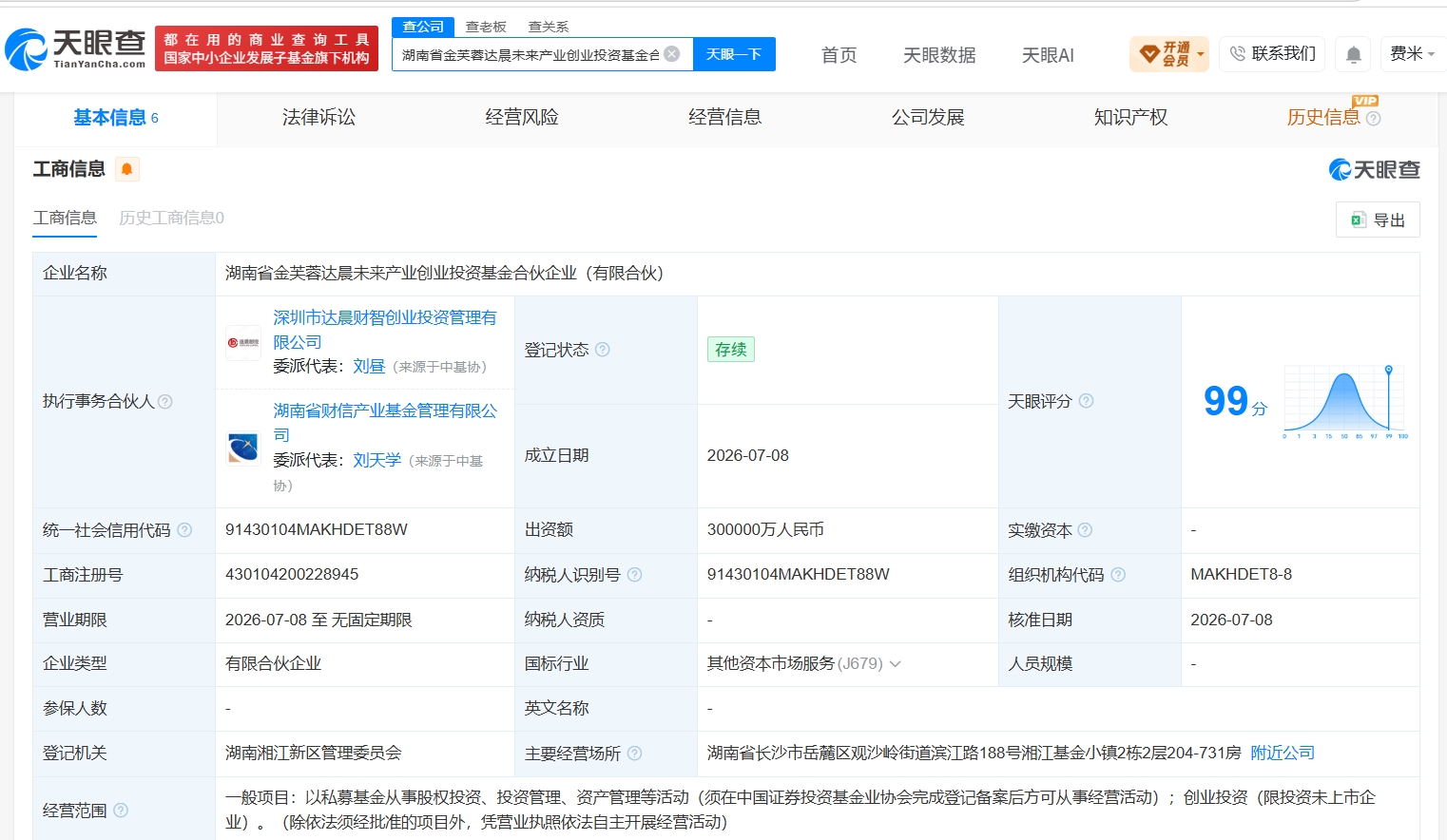Click the Excel icon on 导出 button
Screen dimensions: 1447x840
[x=1358, y=220]
